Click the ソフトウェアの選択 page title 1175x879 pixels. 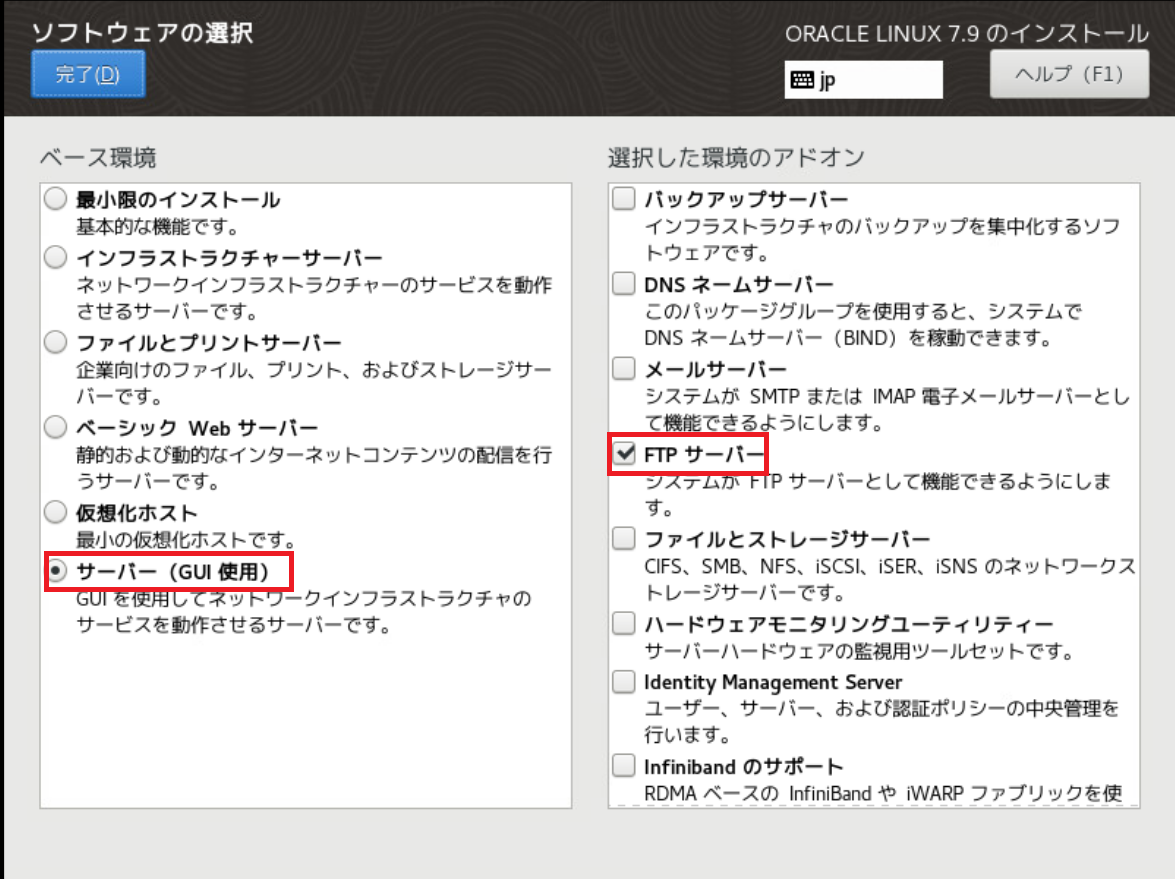[x=143, y=32]
